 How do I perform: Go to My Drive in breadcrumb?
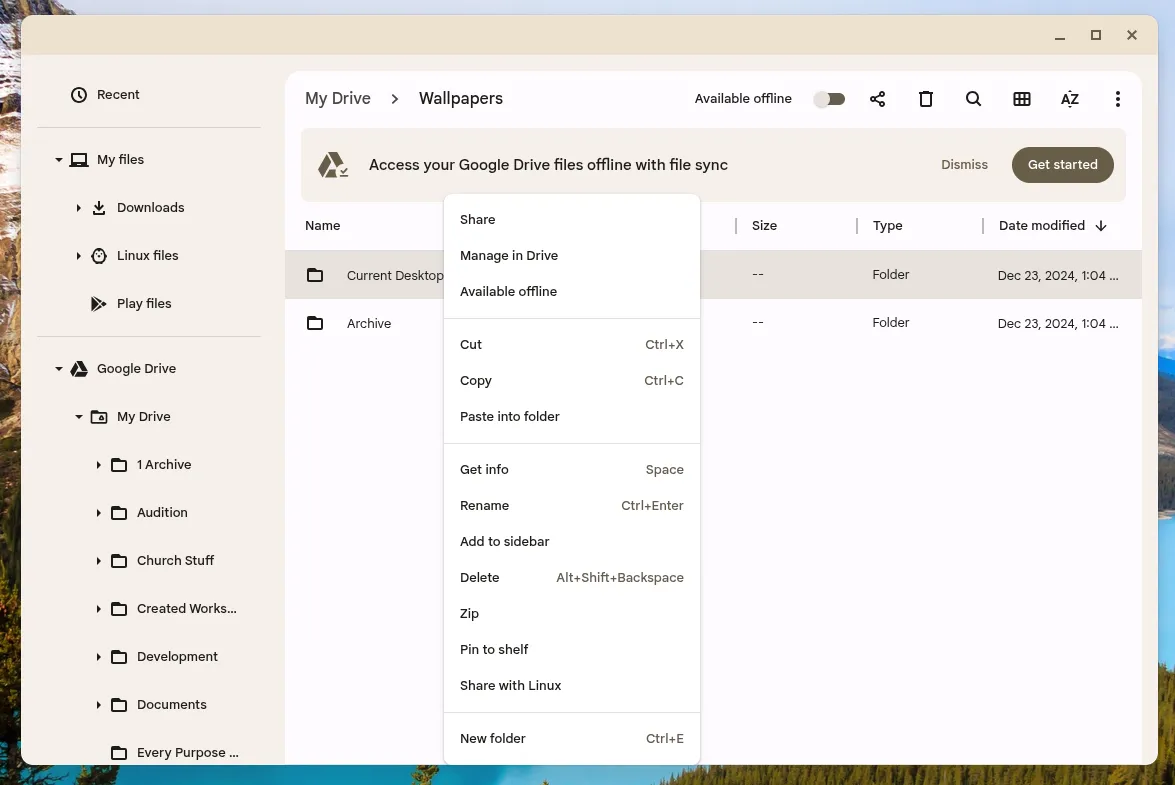(x=338, y=99)
